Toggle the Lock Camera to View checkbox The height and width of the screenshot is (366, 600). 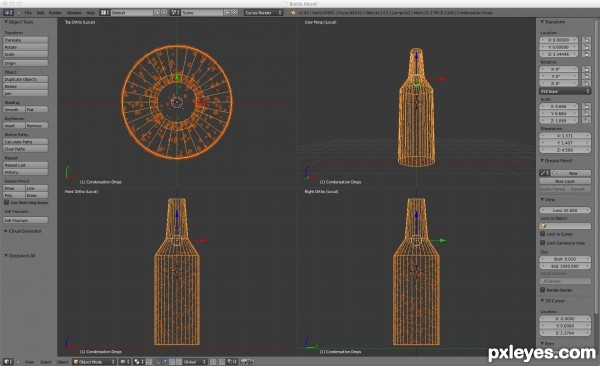[x=543, y=243]
